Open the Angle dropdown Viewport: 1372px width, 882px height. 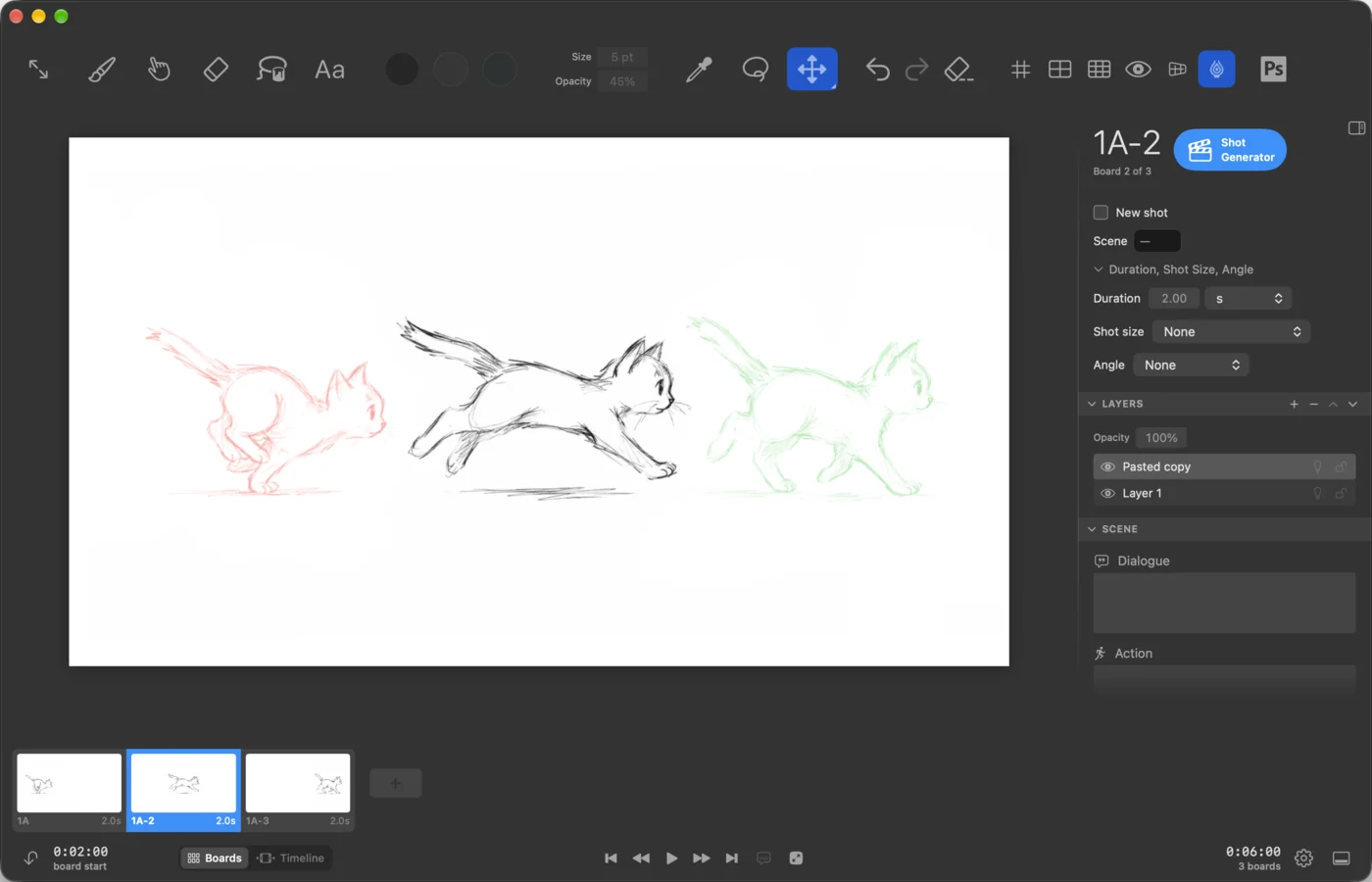[x=1192, y=366]
